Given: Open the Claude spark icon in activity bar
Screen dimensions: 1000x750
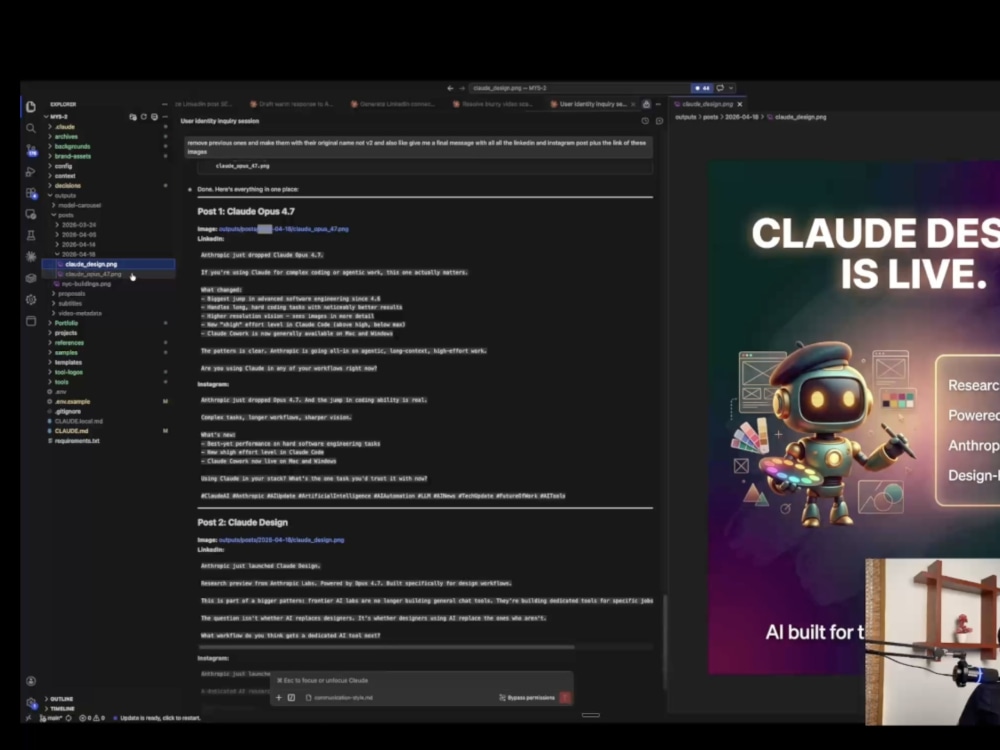Looking at the screenshot, I should [x=31, y=256].
